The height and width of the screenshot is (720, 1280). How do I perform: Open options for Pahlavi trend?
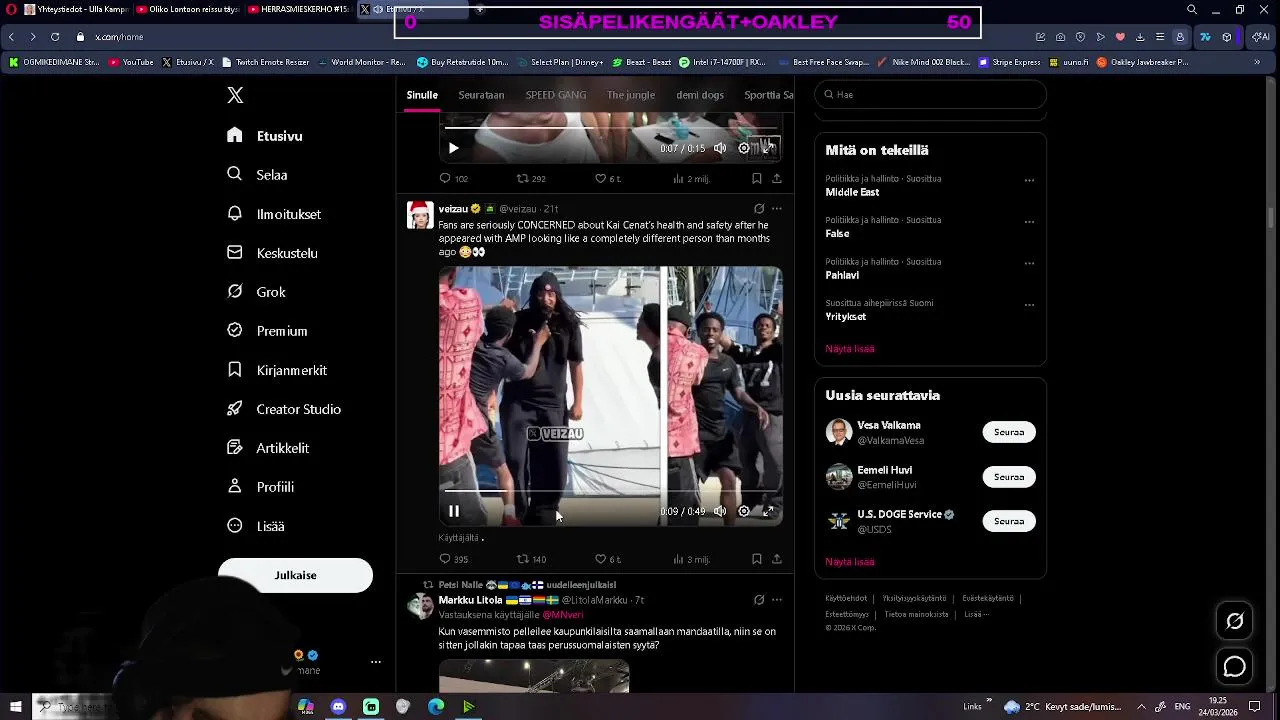[x=1029, y=264]
